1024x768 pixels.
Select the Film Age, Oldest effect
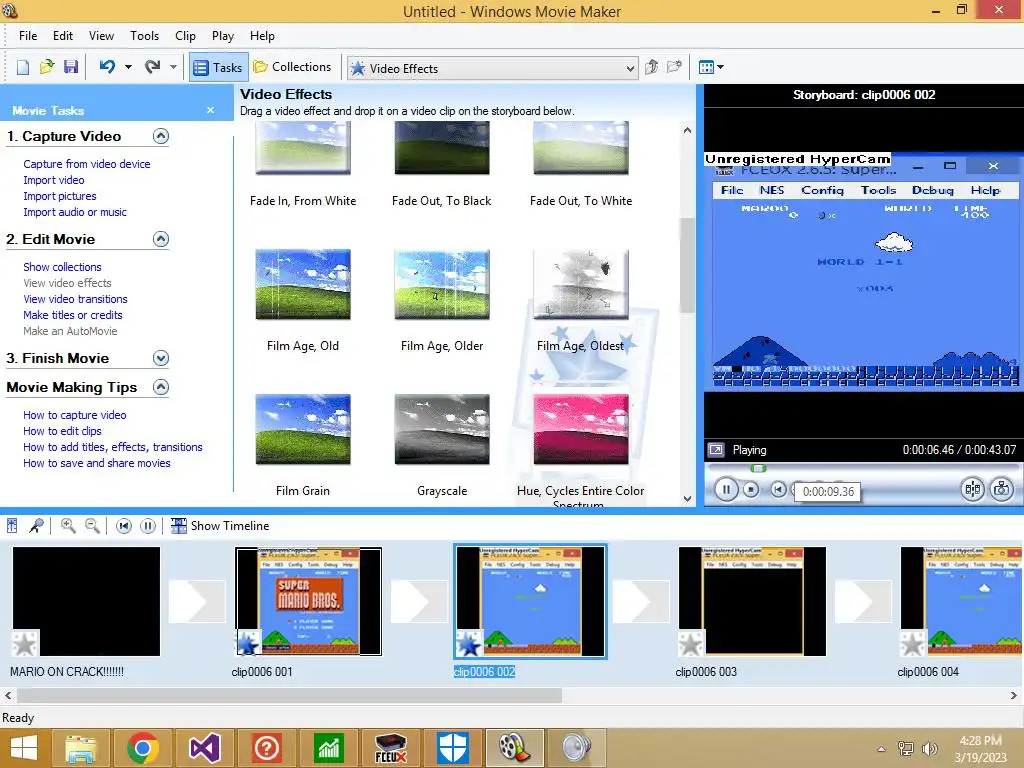pyautogui.click(x=581, y=285)
